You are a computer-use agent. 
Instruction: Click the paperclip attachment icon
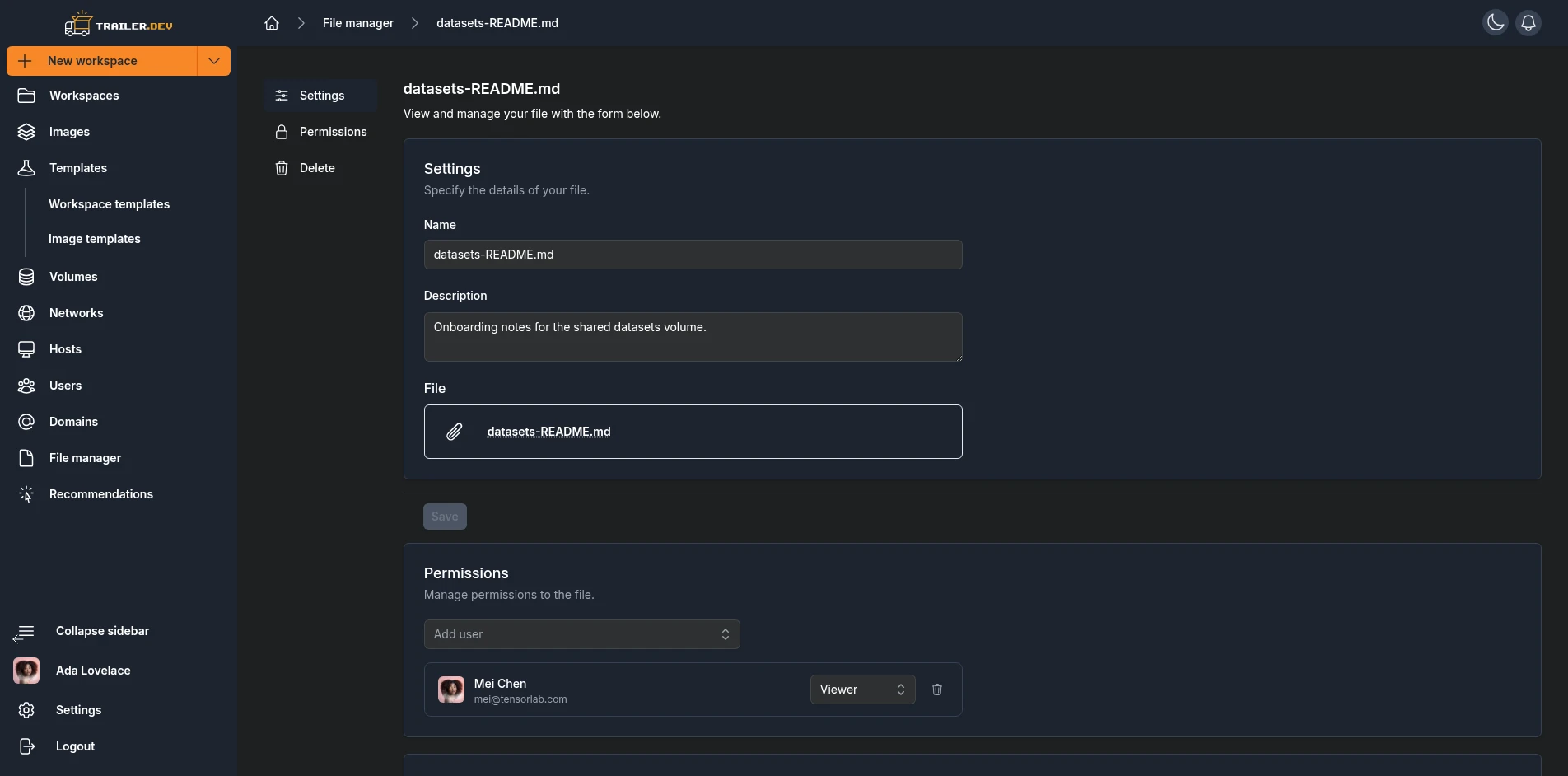(x=455, y=432)
